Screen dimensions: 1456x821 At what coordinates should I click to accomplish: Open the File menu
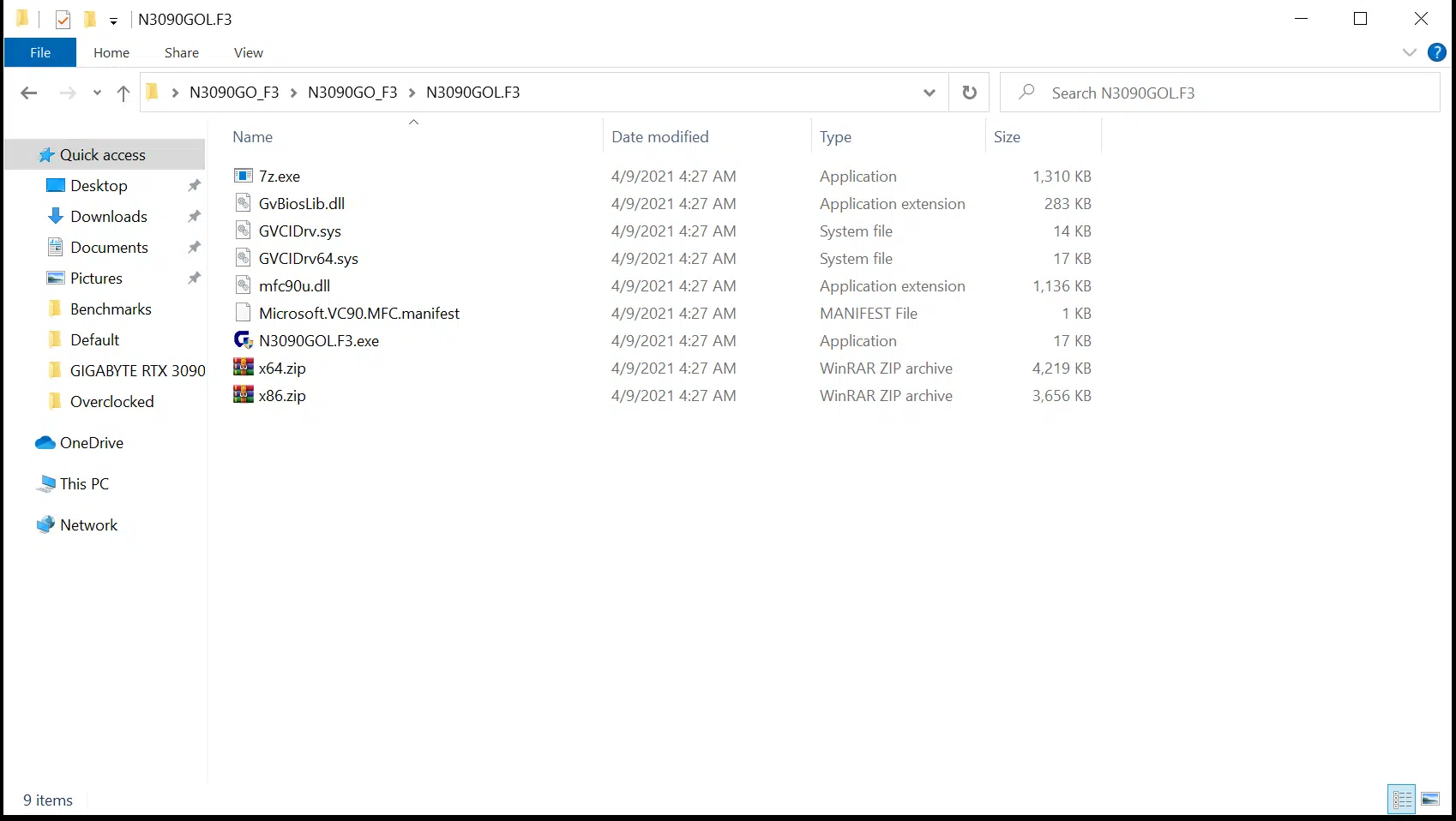40,52
